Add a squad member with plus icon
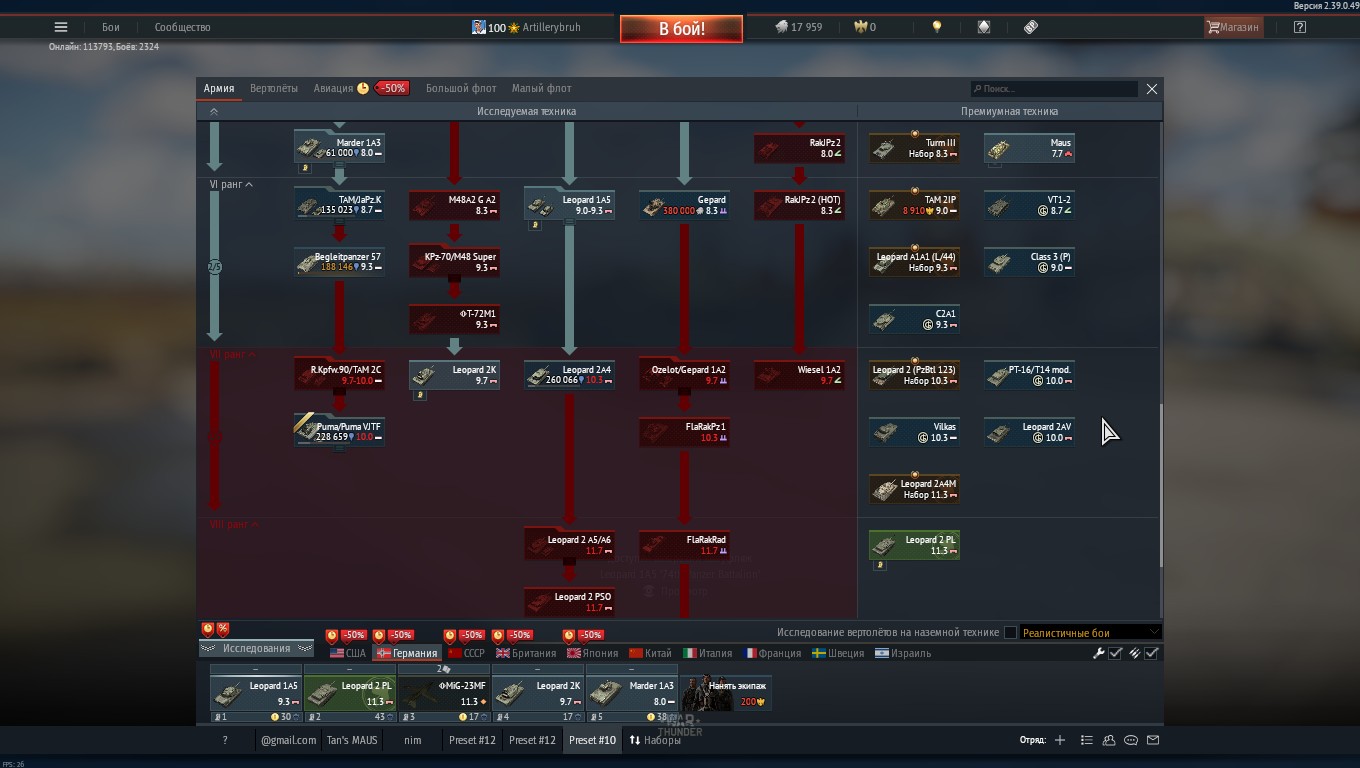 1060,740
